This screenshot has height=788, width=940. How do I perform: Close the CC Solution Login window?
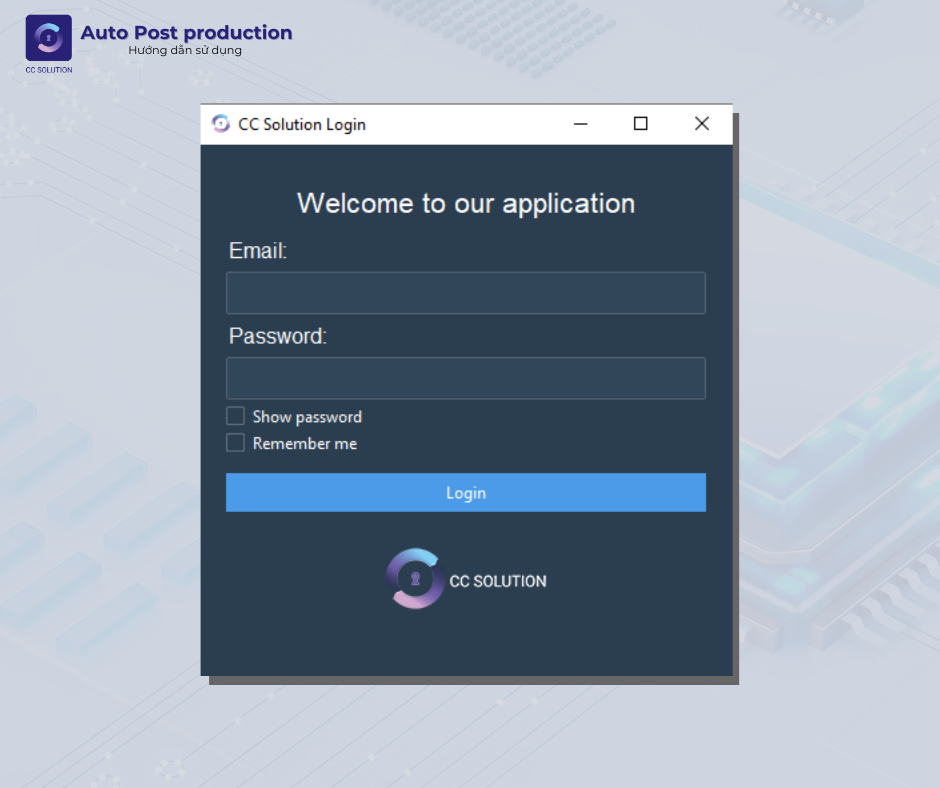tap(701, 124)
